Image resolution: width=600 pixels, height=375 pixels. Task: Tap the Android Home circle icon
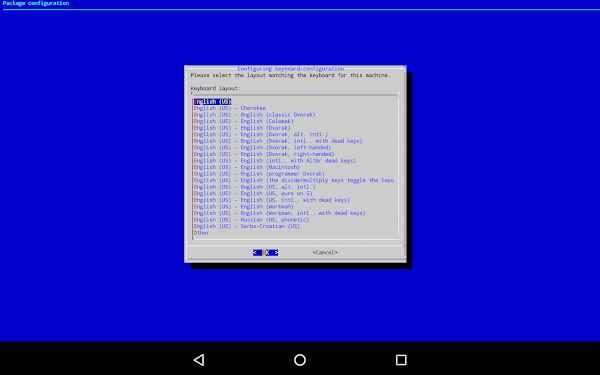(x=300, y=360)
